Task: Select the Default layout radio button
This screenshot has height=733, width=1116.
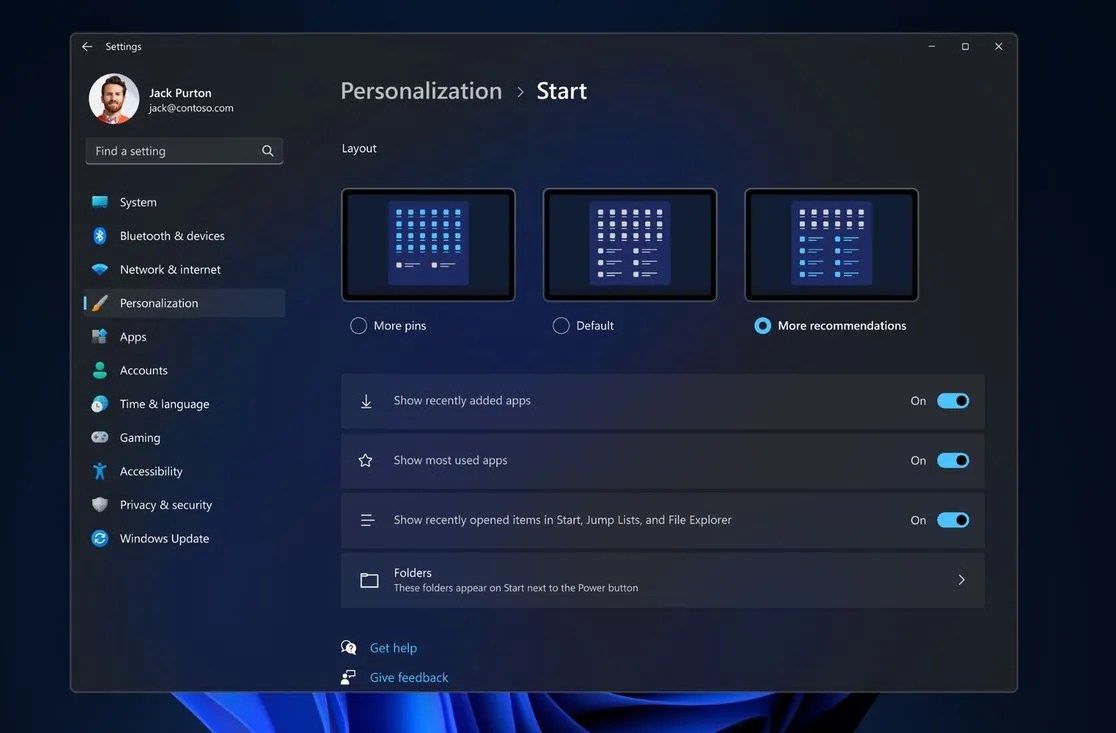Action: [x=561, y=326]
